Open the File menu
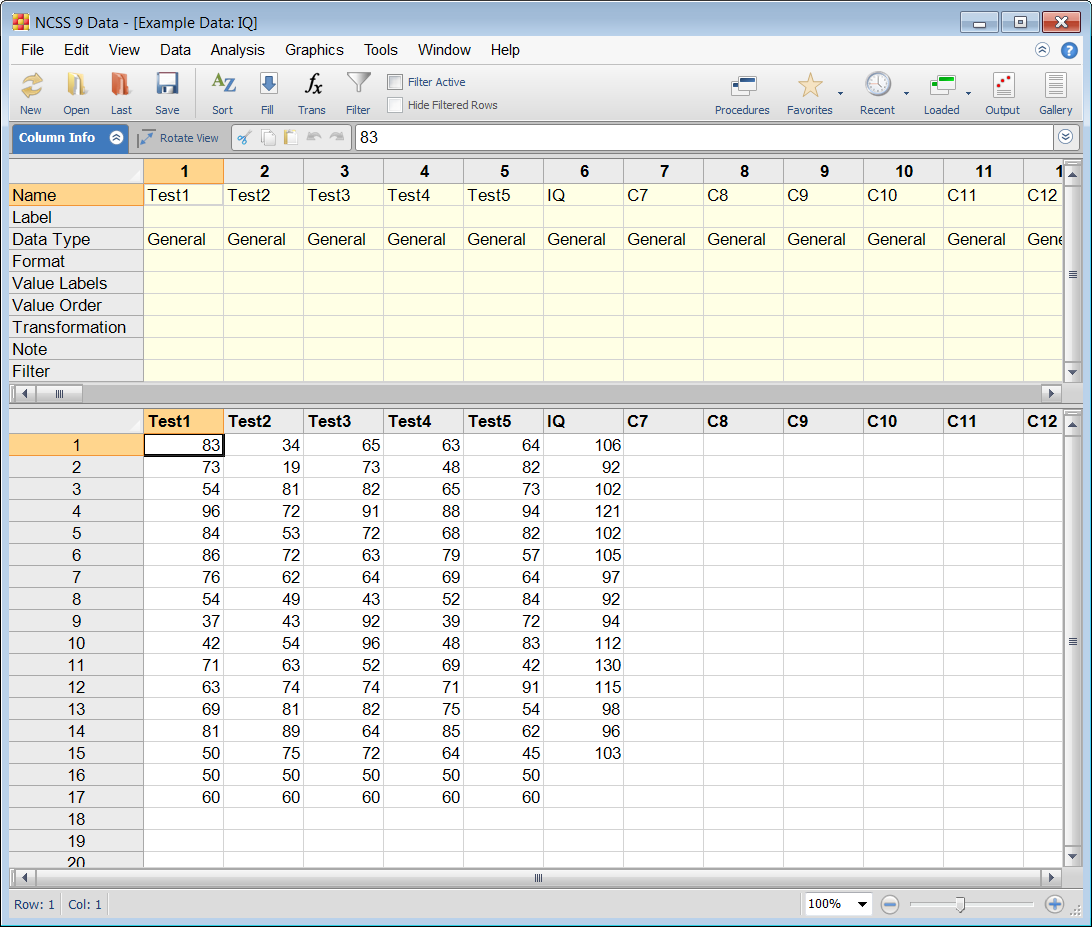This screenshot has width=1092, height=927. 33,50
